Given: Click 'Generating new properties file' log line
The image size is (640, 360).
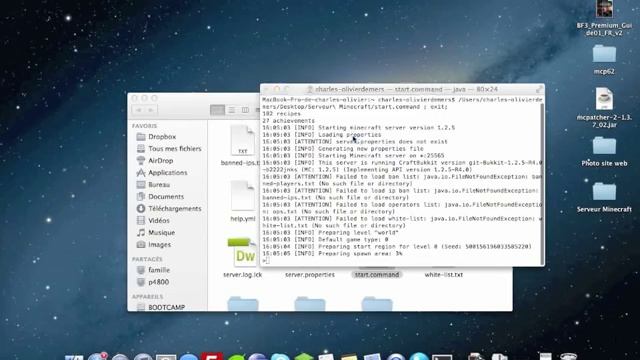Looking at the screenshot, I should 343,149.
